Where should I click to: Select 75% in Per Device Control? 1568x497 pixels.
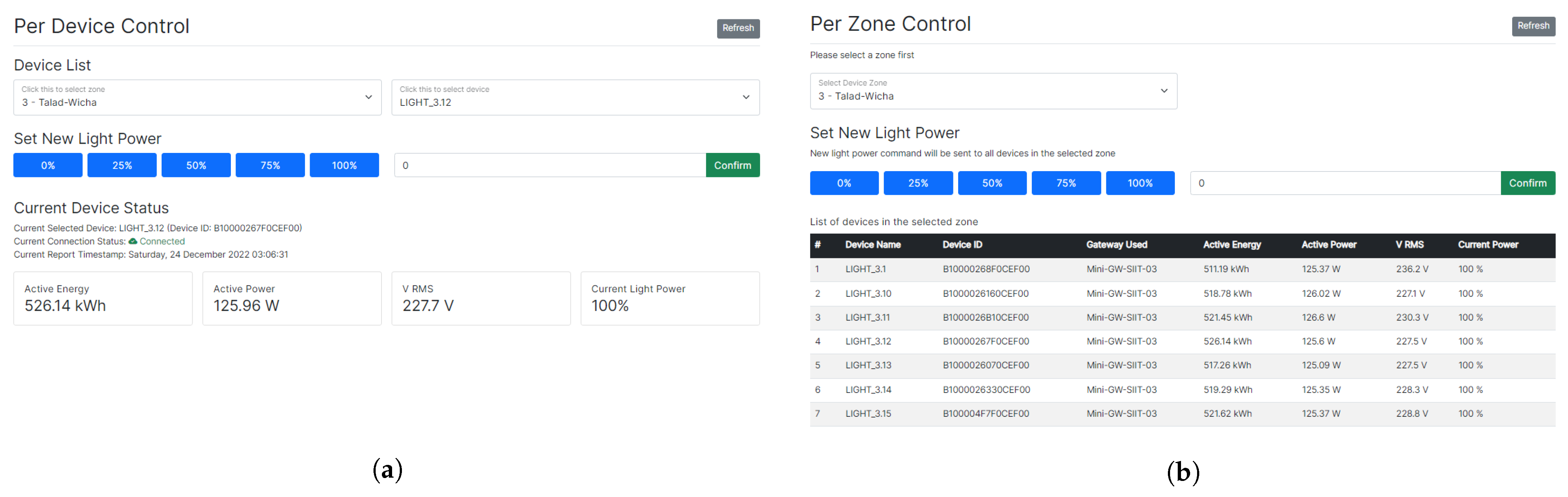click(270, 165)
